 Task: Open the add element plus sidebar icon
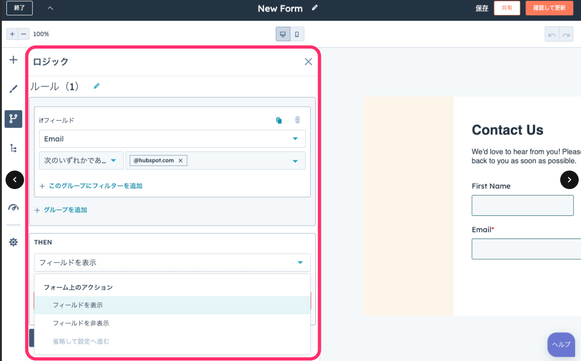click(x=13, y=60)
